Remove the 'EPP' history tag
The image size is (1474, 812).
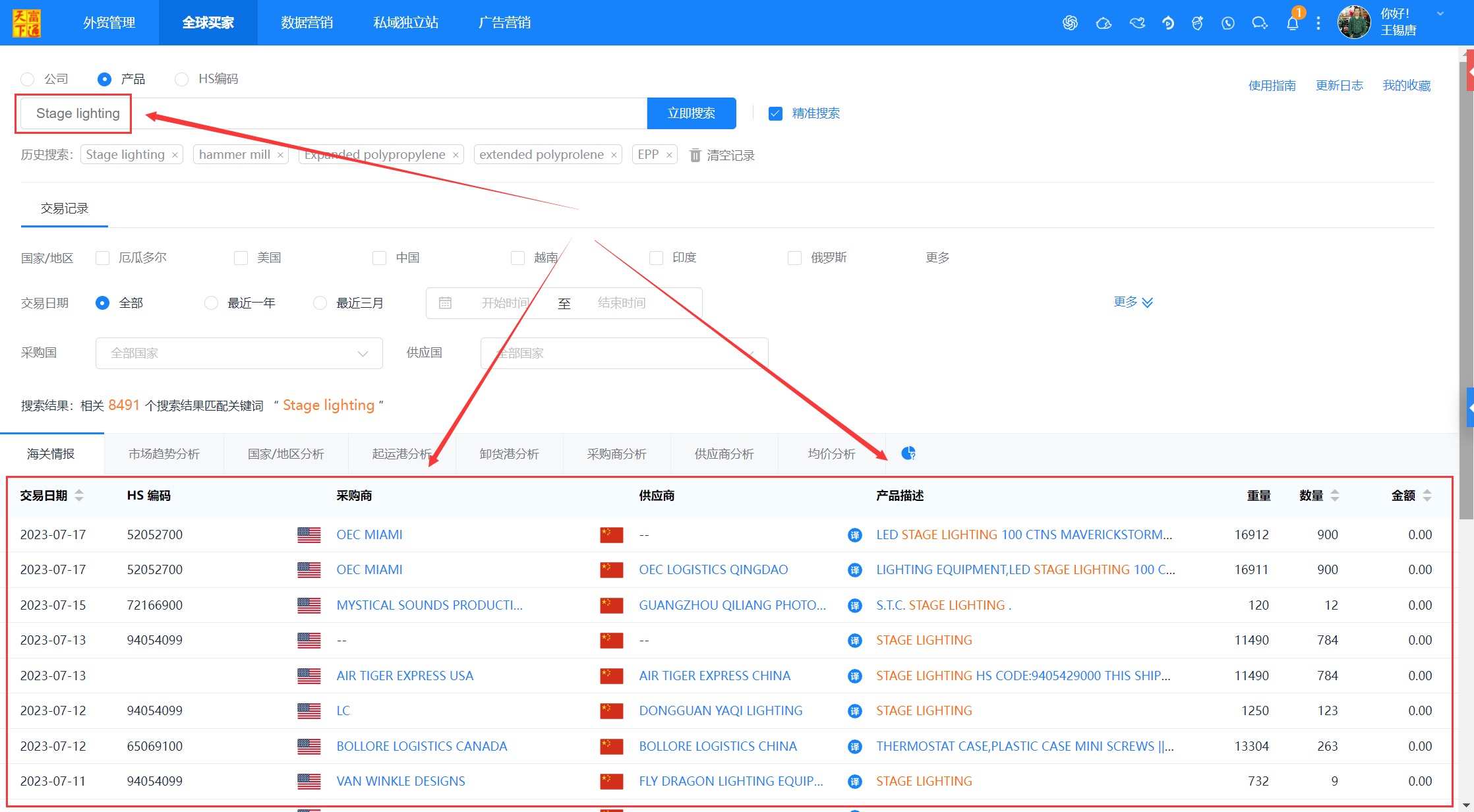[x=669, y=155]
